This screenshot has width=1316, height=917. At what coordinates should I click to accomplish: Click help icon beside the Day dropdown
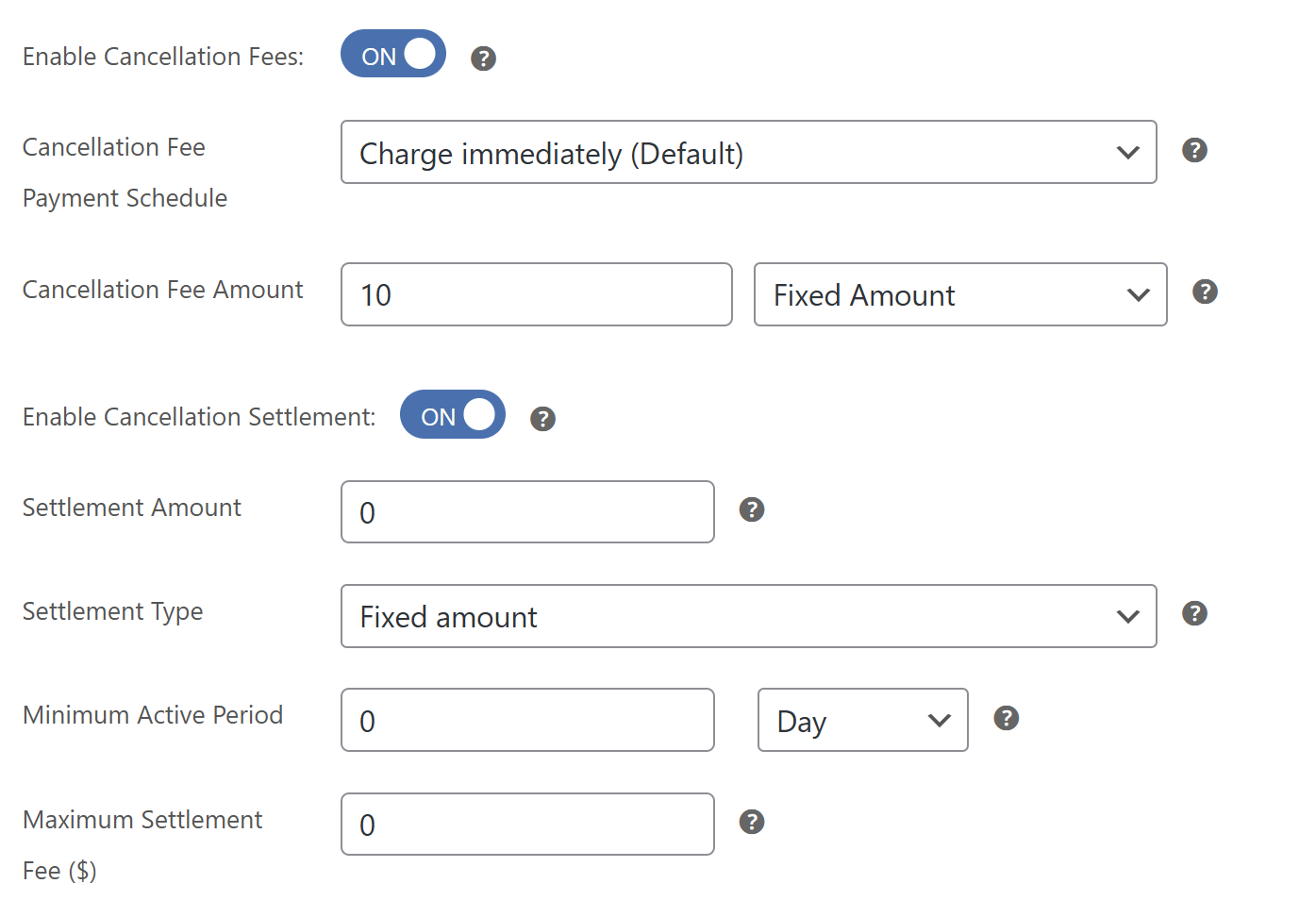click(1007, 718)
